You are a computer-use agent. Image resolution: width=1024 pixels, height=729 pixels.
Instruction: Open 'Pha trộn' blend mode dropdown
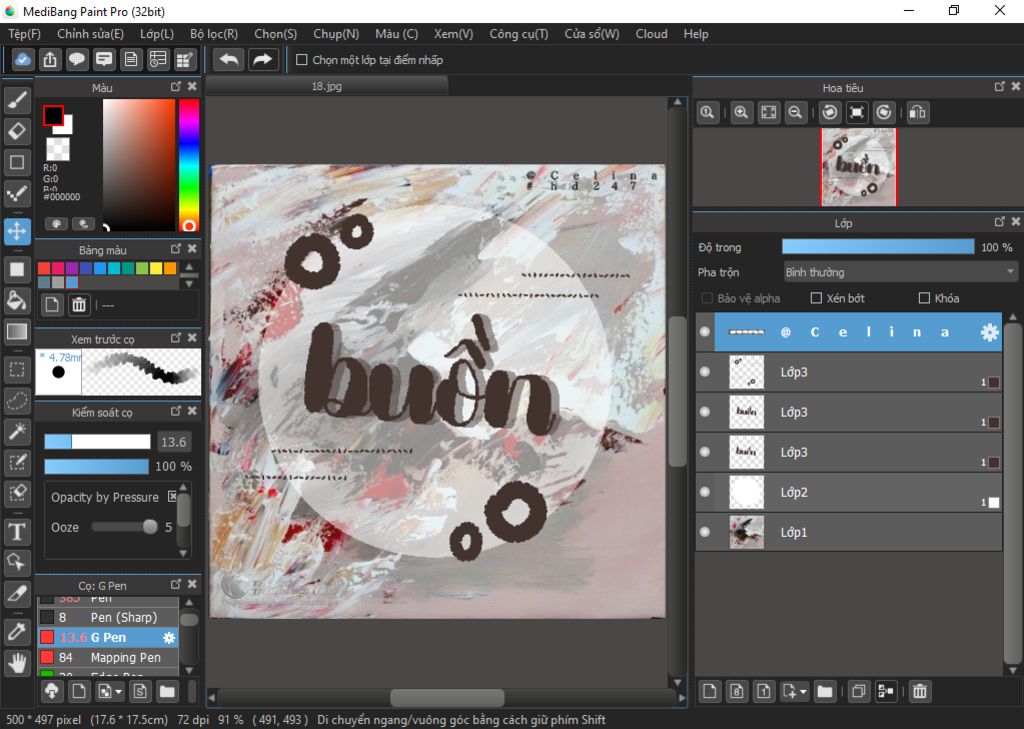[900, 272]
